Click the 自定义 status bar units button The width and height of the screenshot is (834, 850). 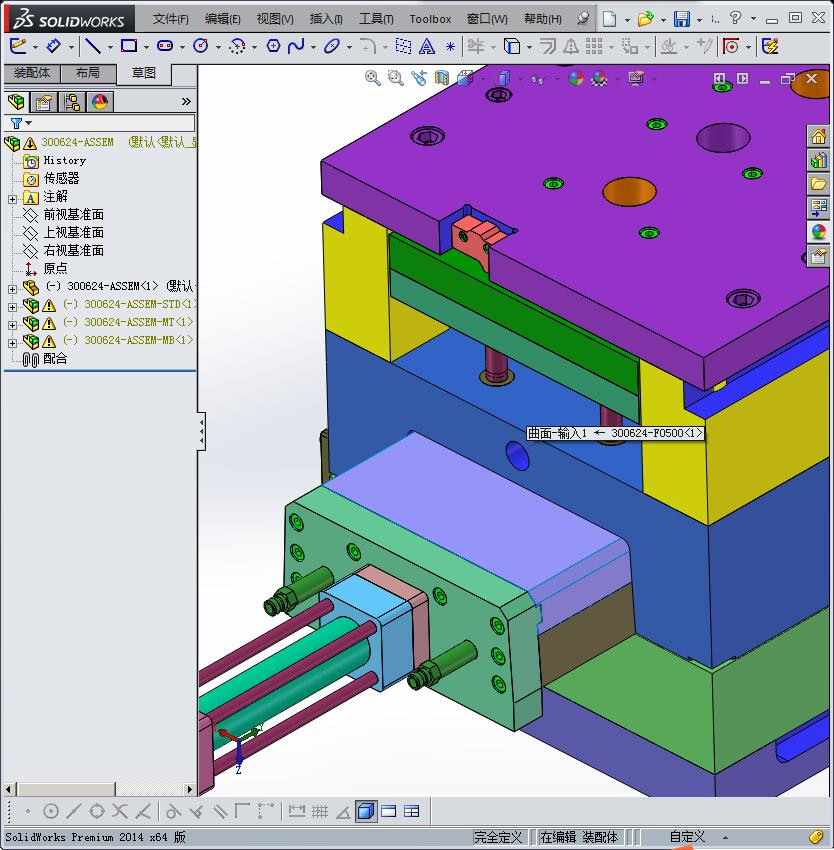coord(687,837)
